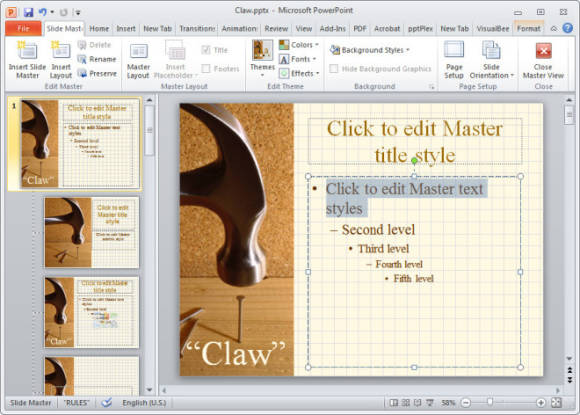The width and height of the screenshot is (580, 415).
Task: Toggle the Footers checkbox
Action: (206, 68)
